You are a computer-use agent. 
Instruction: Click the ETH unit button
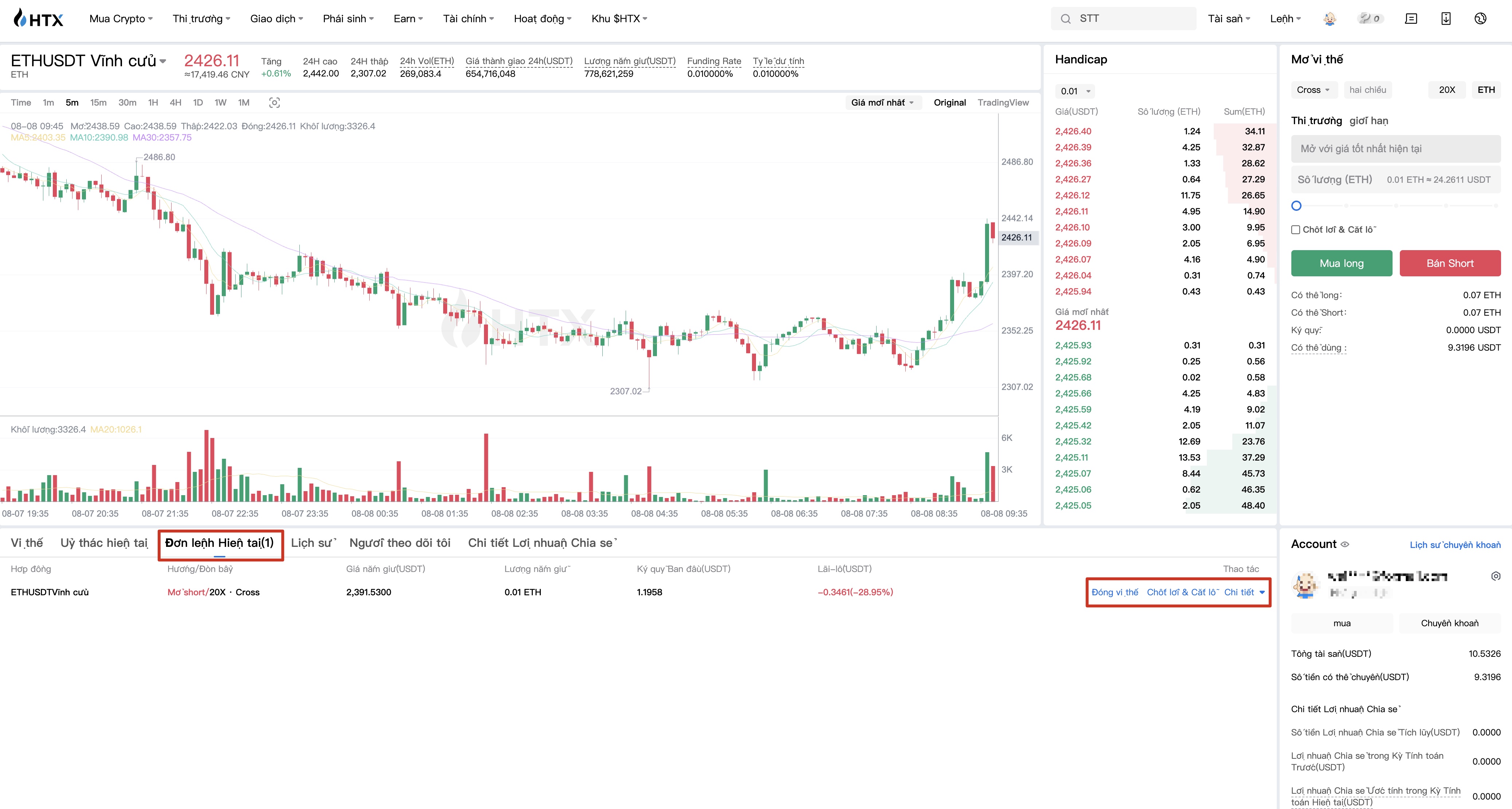[x=1486, y=90]
